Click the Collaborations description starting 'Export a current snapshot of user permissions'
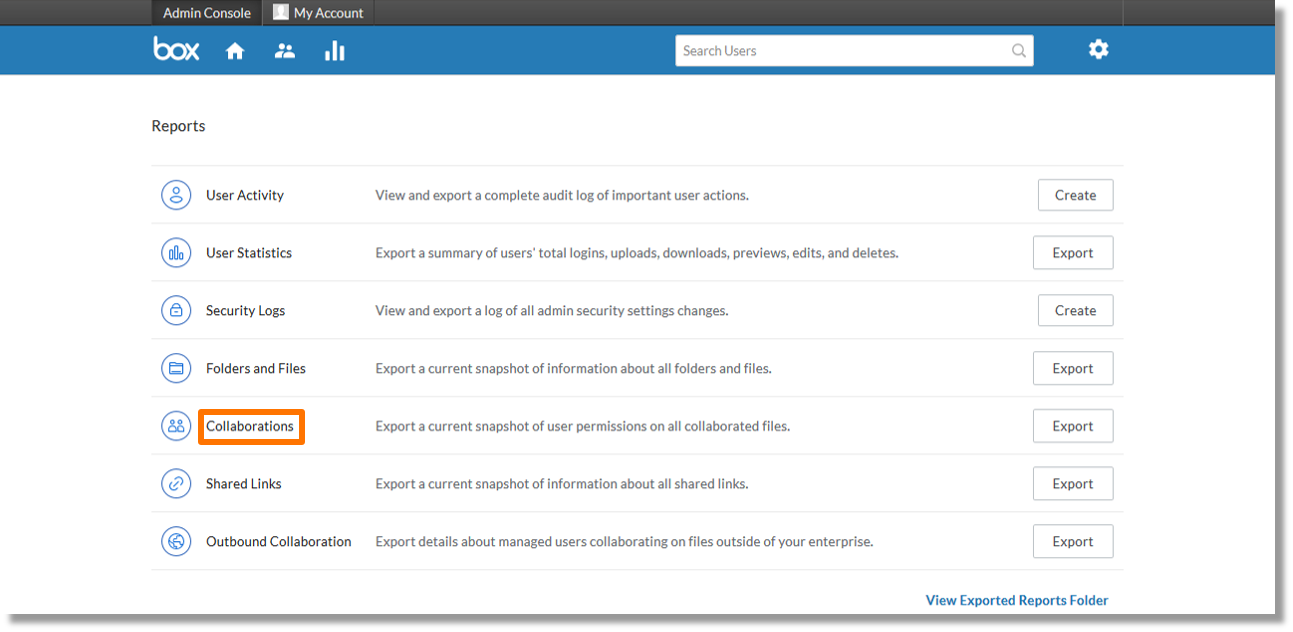1293x632 pixels. (x=583, y=426)
